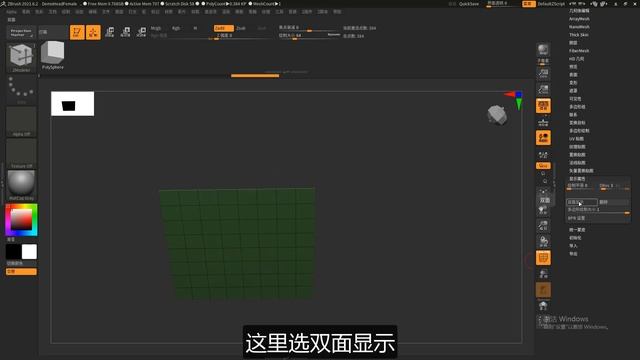Select the Scale transform tool
This screenshot has width=640, height=360.
coord(125,32)
